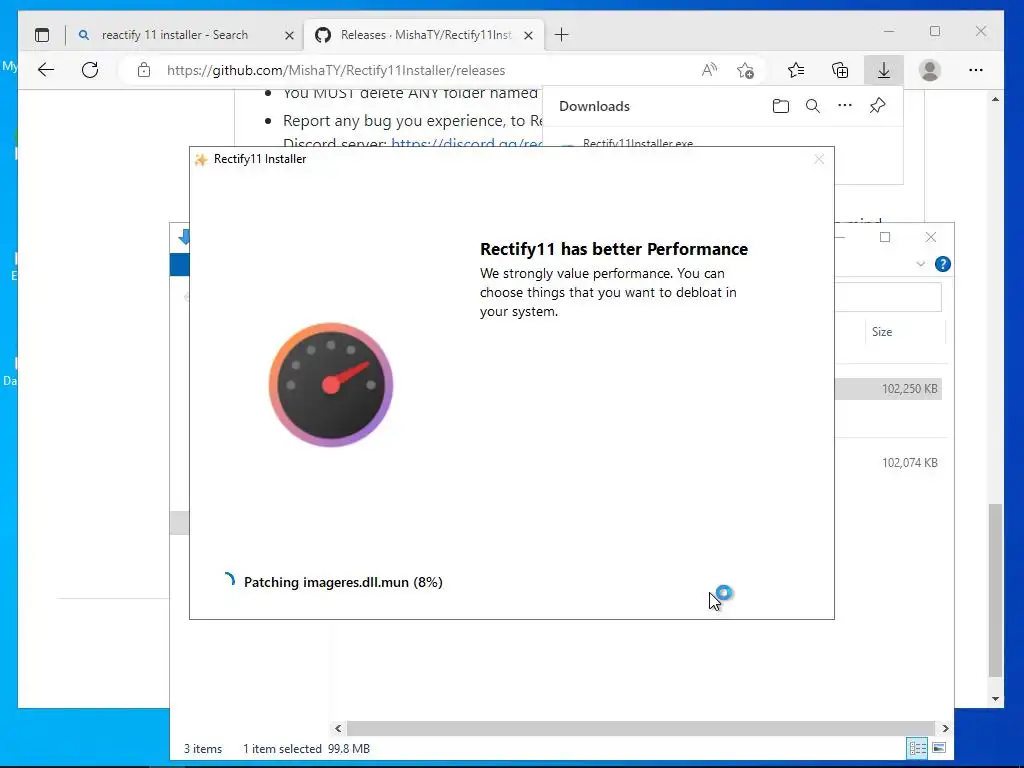Minimize the Edge browser window
The width and height of the screenshot is (1024, 768).
(x=889, y=31)
